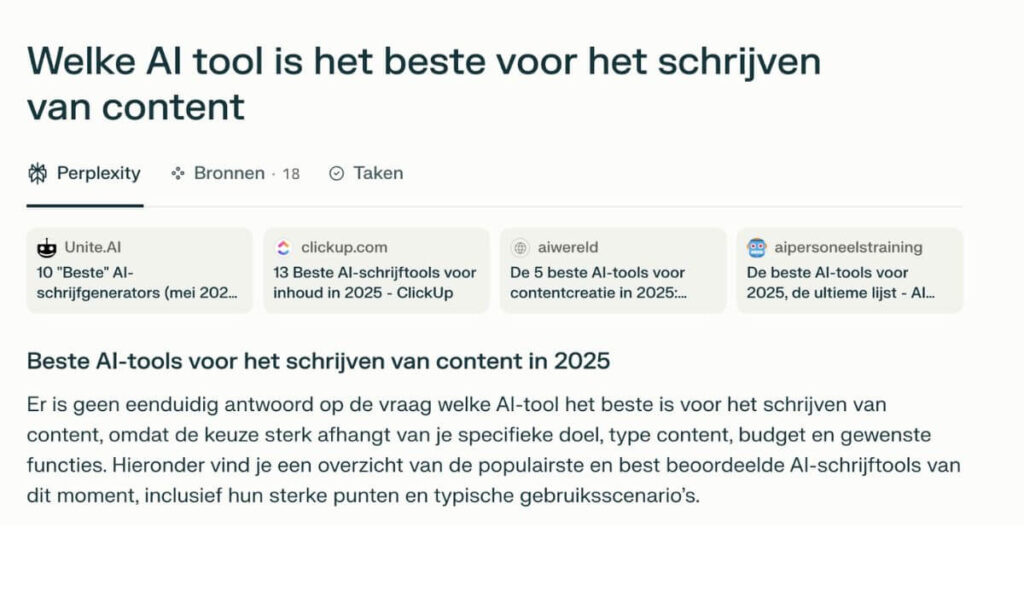Open the Bronnen tab label
Screen dimensions: 1024x597
(x=229, y=173)
